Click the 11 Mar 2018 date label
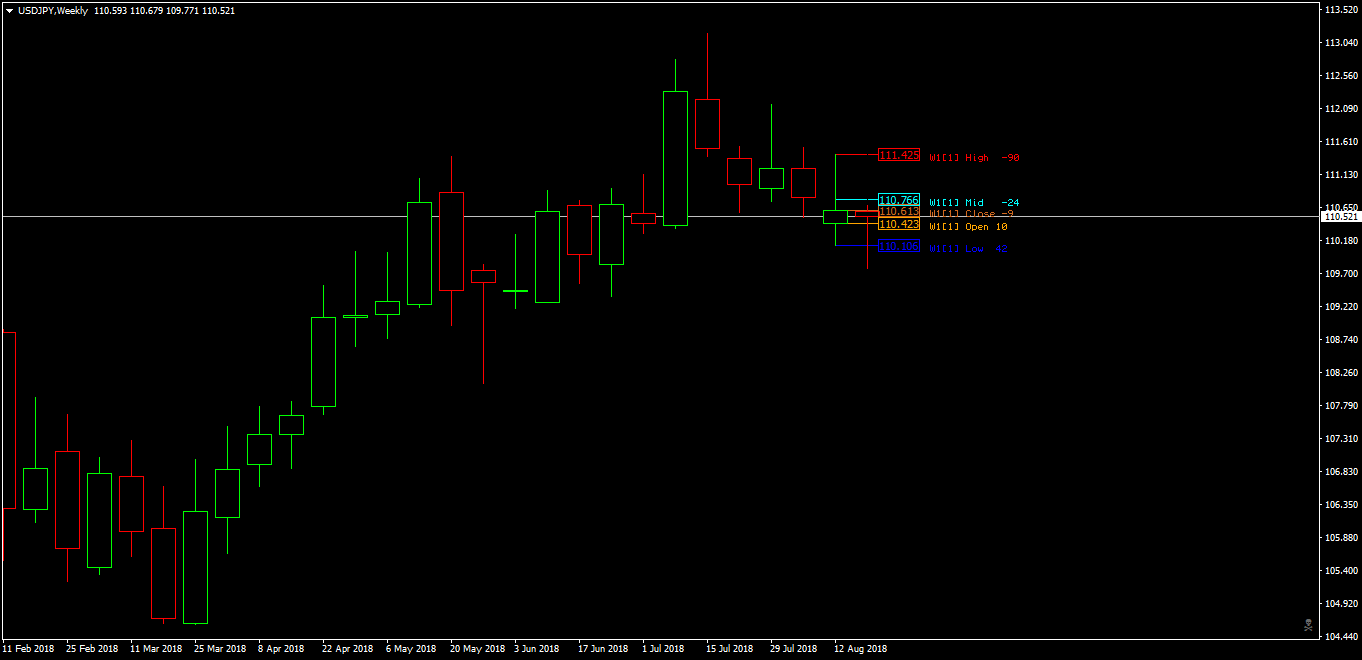 pos(156,649)
